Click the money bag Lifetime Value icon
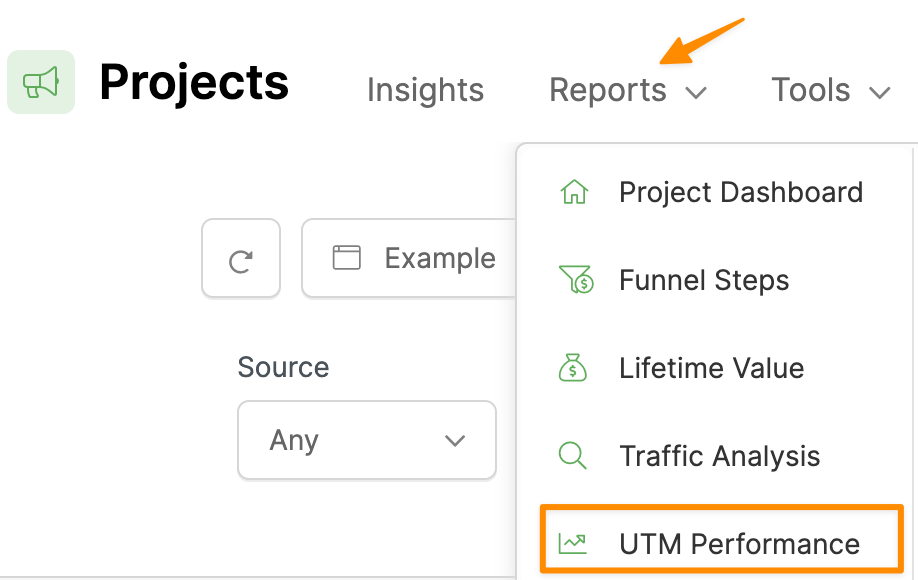The width and height of the screenshot is (918, 580). point(573,368)
